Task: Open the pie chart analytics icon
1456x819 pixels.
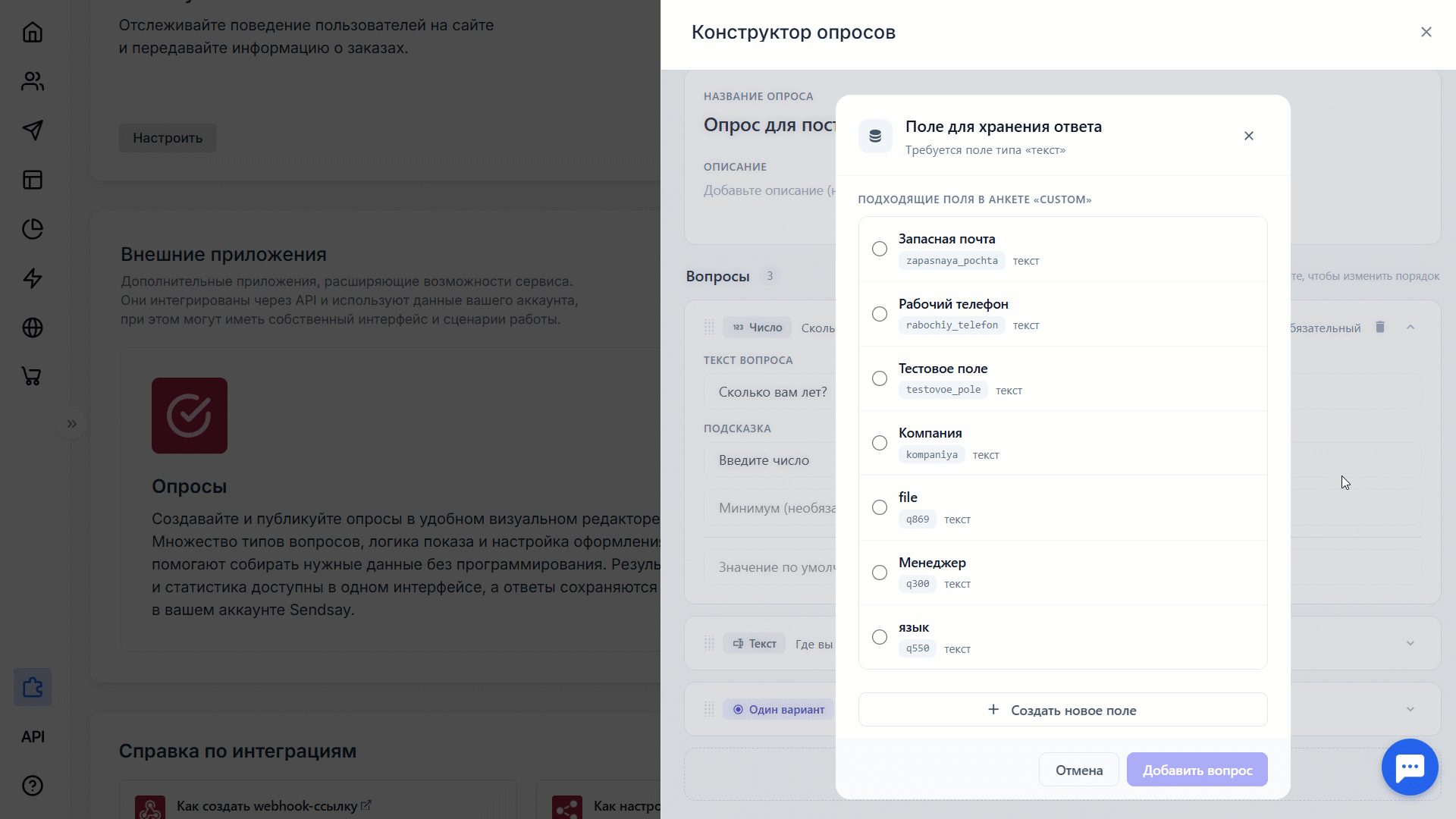Action: point(33,229)
